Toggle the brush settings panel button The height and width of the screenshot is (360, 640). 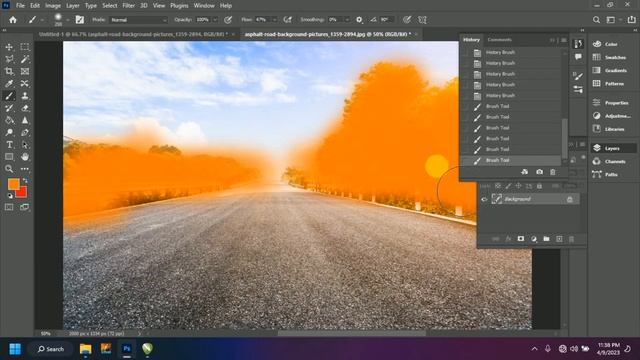(x=80, y=20)
